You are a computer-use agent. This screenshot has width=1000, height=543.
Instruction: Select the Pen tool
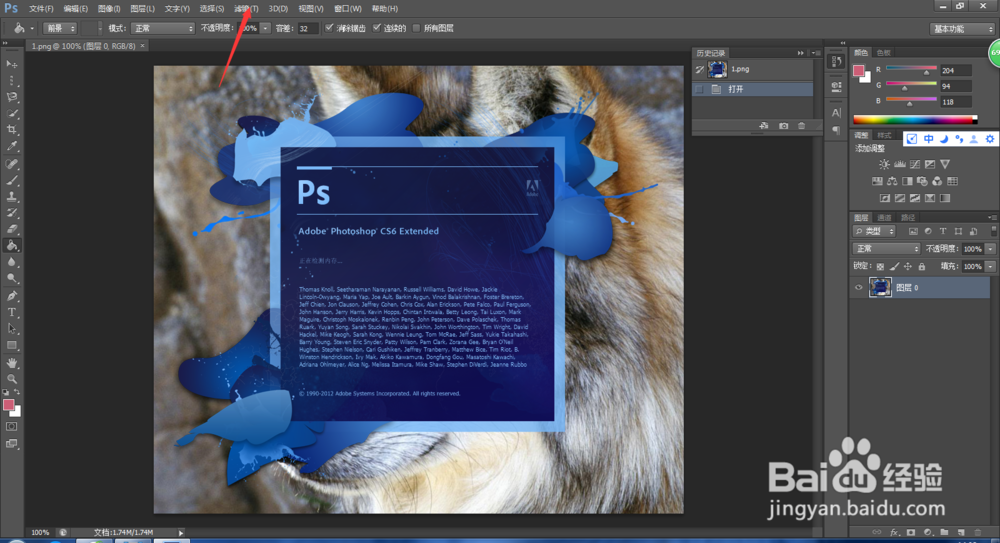click(x=11, y=296)
